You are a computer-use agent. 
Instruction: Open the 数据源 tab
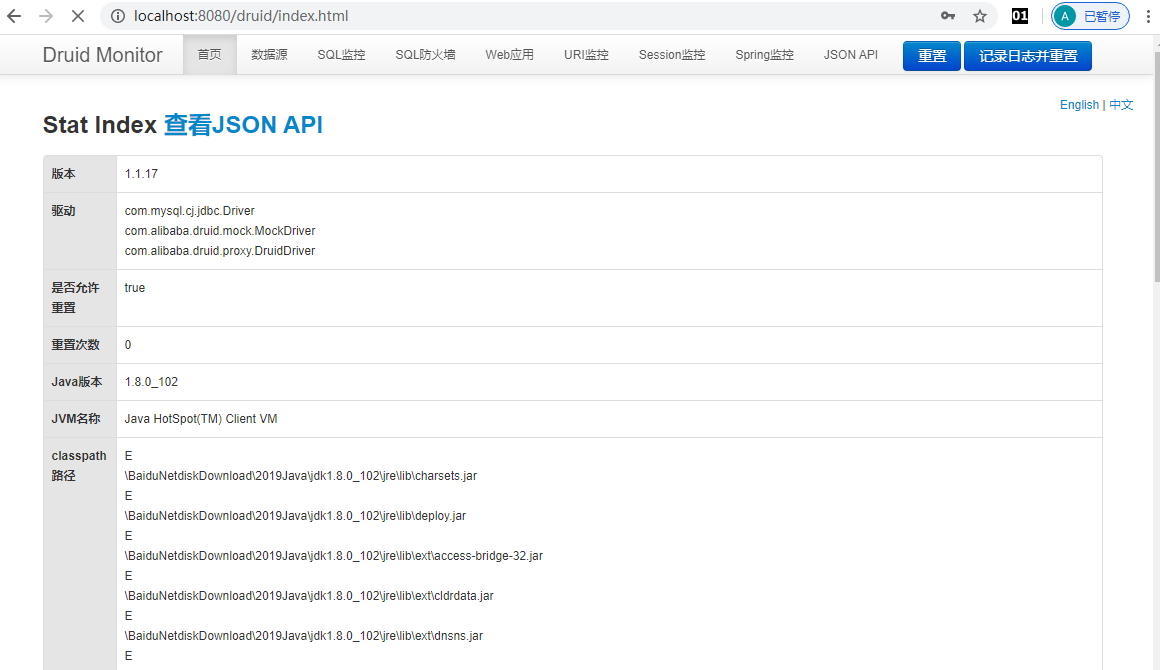[269, 55]
